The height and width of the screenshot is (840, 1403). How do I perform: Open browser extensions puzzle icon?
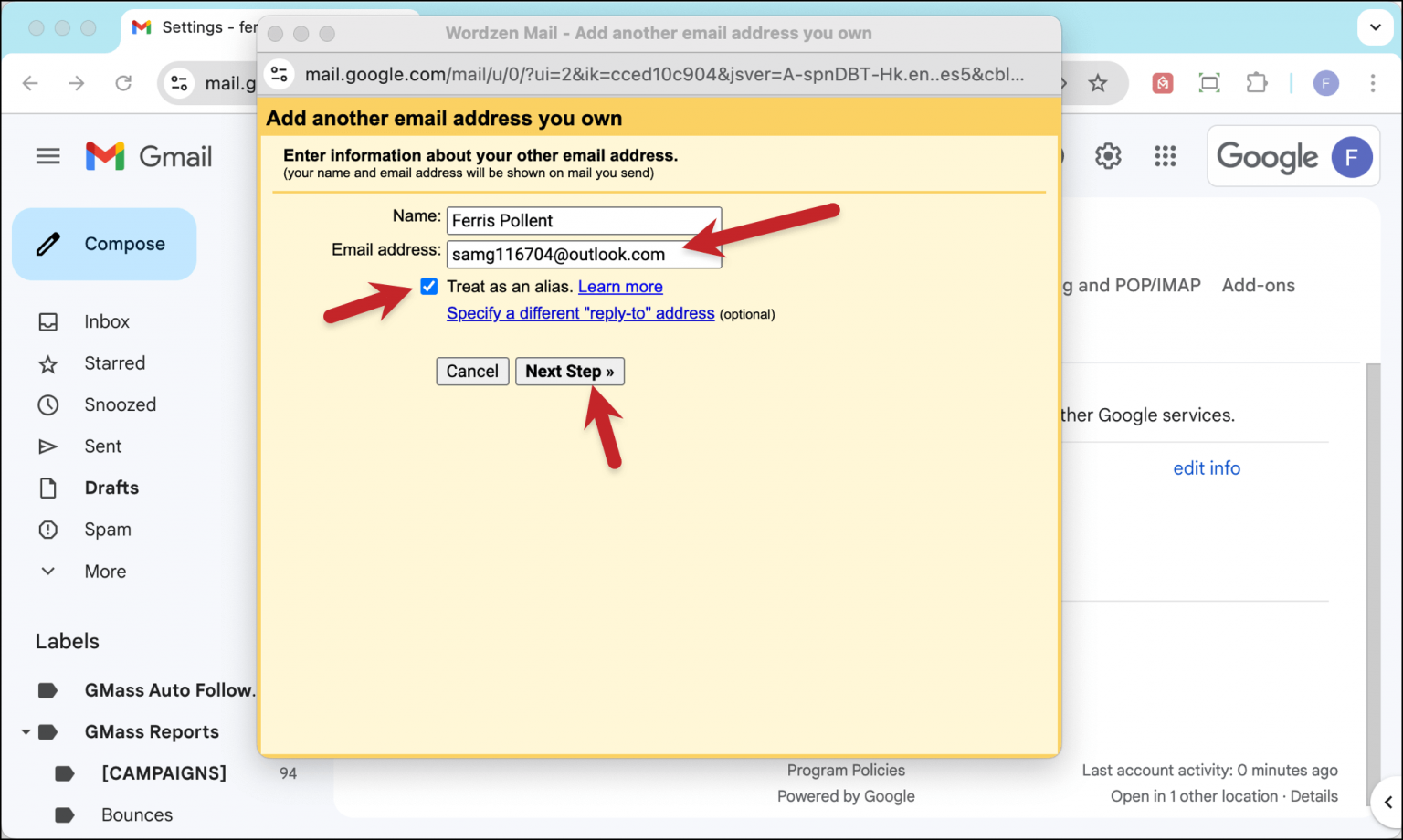(x=1257, y=82)
